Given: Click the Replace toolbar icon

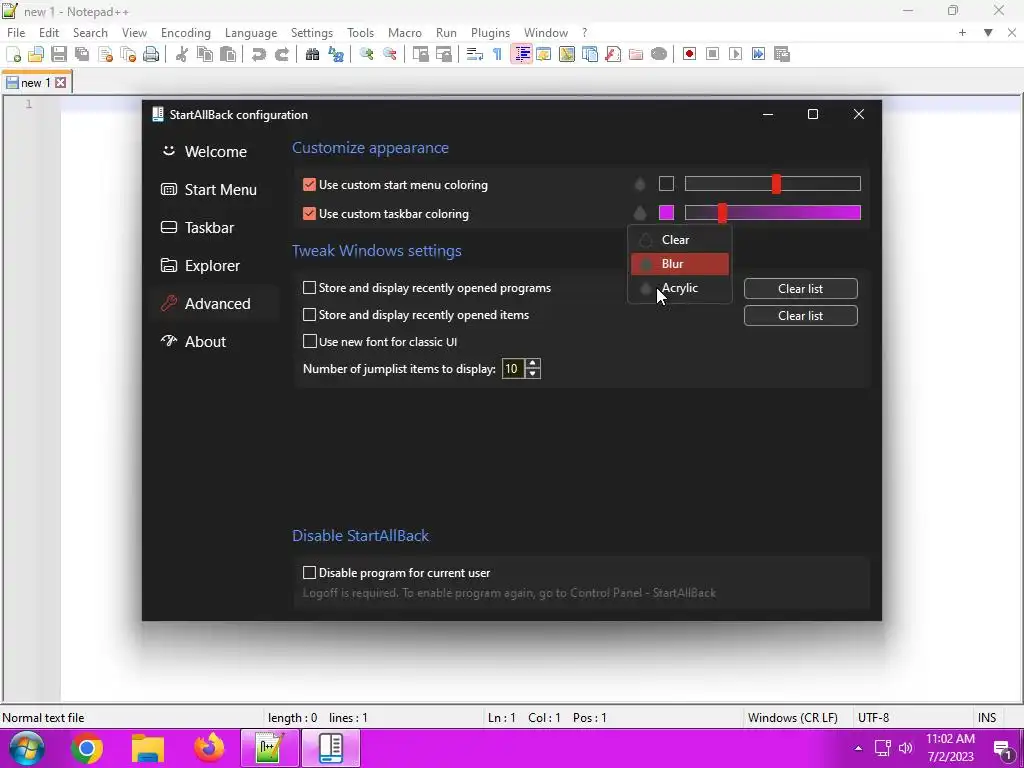Looking at the screenshot, I should pyautogui.click(x=336, y=54).
